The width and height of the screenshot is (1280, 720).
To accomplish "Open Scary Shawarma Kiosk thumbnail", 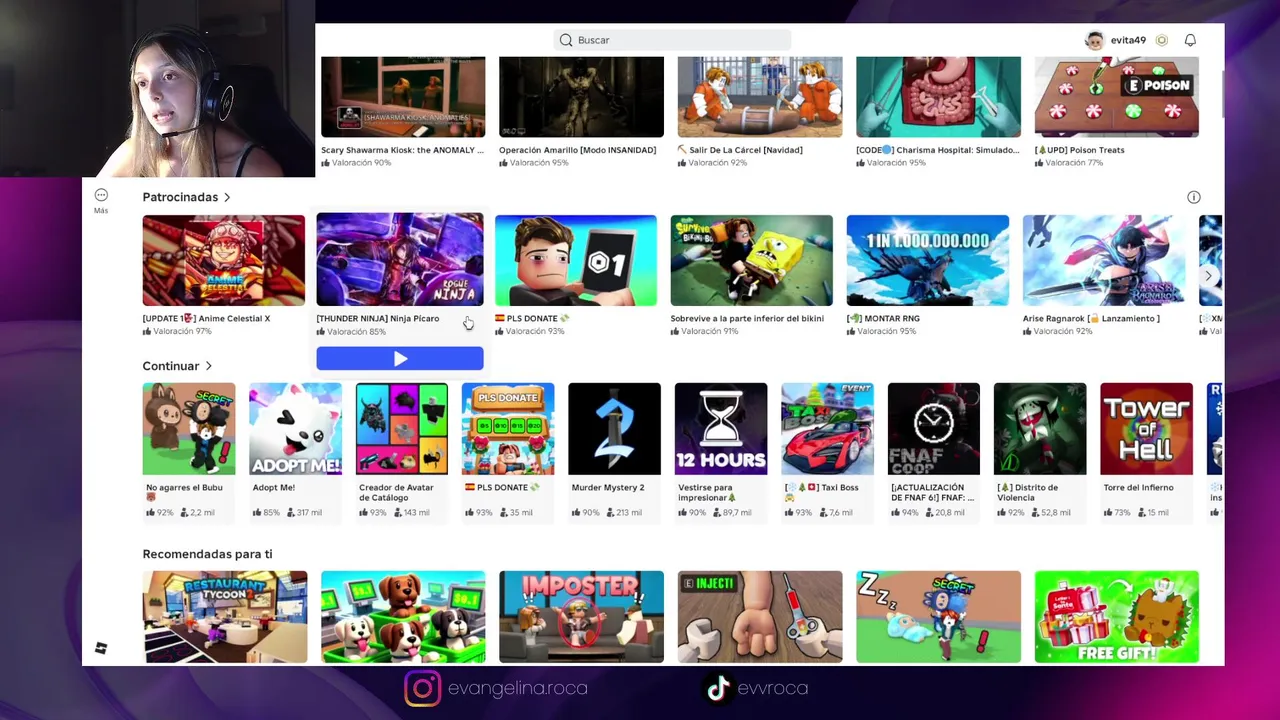I will 403,97.
